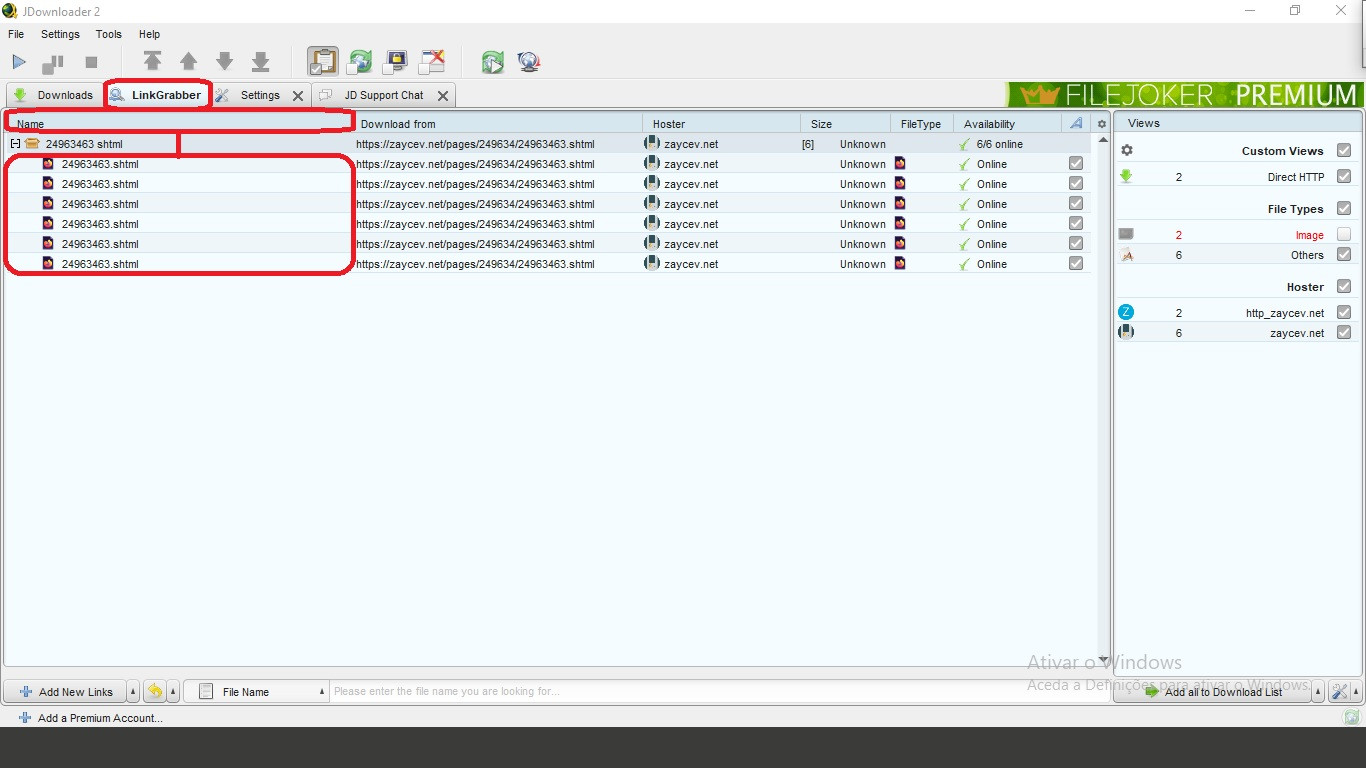Move selected links up one position
1366x768 pixels.
(x=188, y=62)
